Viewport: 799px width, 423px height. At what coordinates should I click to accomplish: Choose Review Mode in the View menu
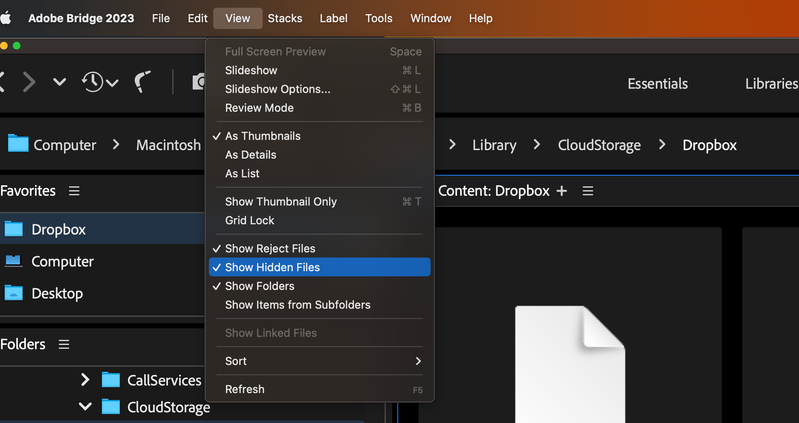319,108
